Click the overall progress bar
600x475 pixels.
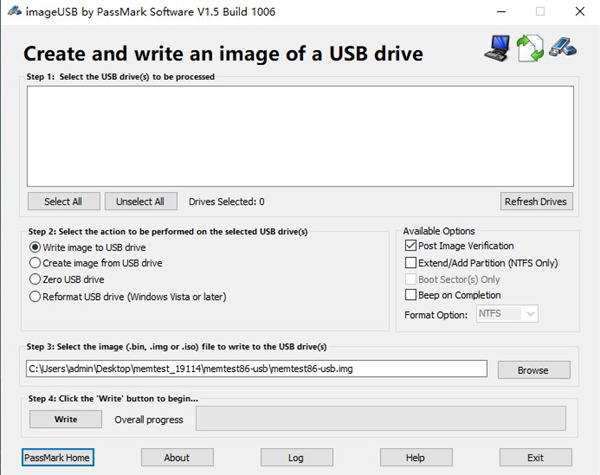(379, 419)
